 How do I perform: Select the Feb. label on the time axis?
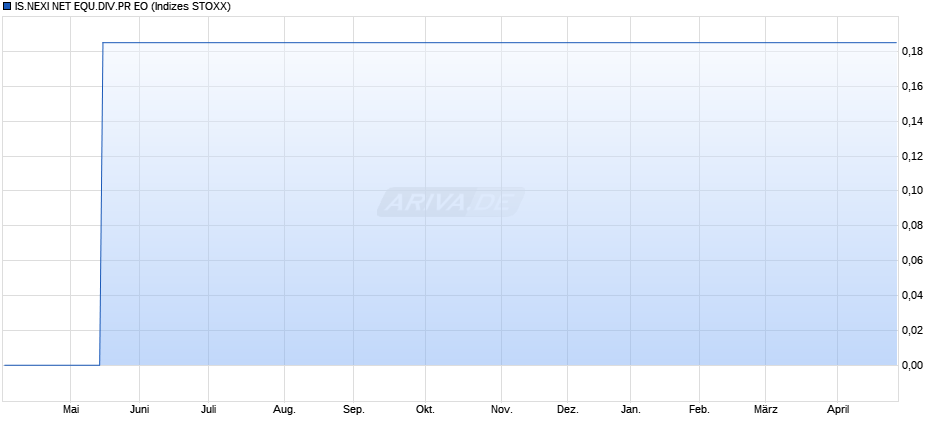tap(700, 409)
